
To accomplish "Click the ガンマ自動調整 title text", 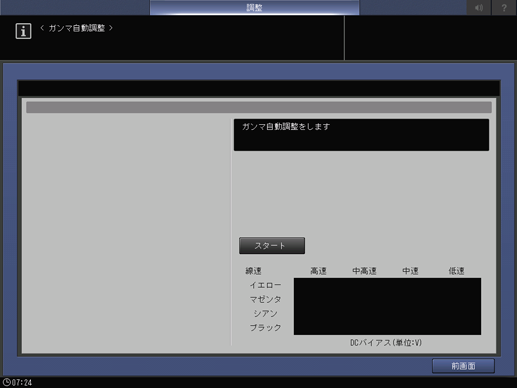I will point(77,28).
